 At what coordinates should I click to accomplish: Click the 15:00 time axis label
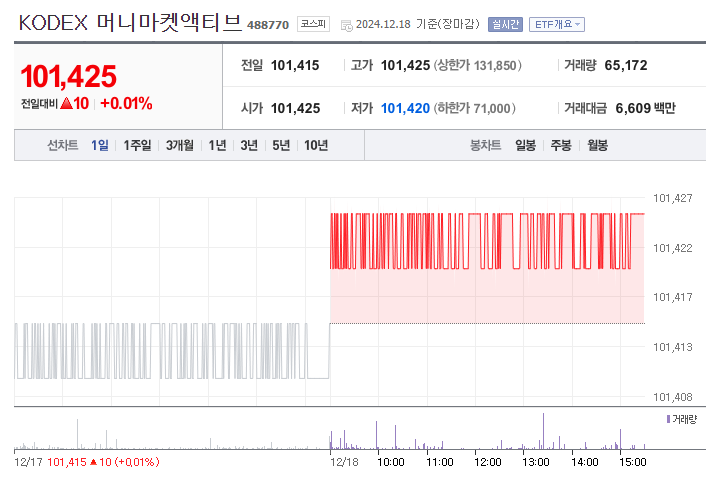[x=633, y=462]
